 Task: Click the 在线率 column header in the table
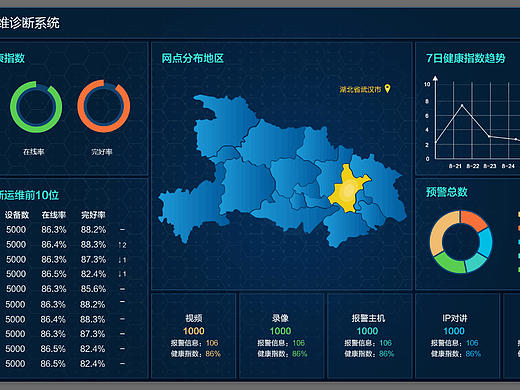pyautogui.click(x=54, y=215)
